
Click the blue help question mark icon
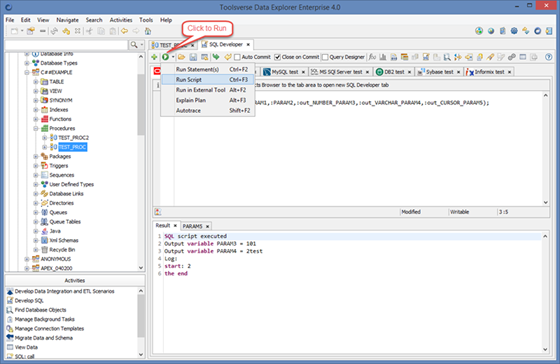pyautogui.click(x=549, y=57)
